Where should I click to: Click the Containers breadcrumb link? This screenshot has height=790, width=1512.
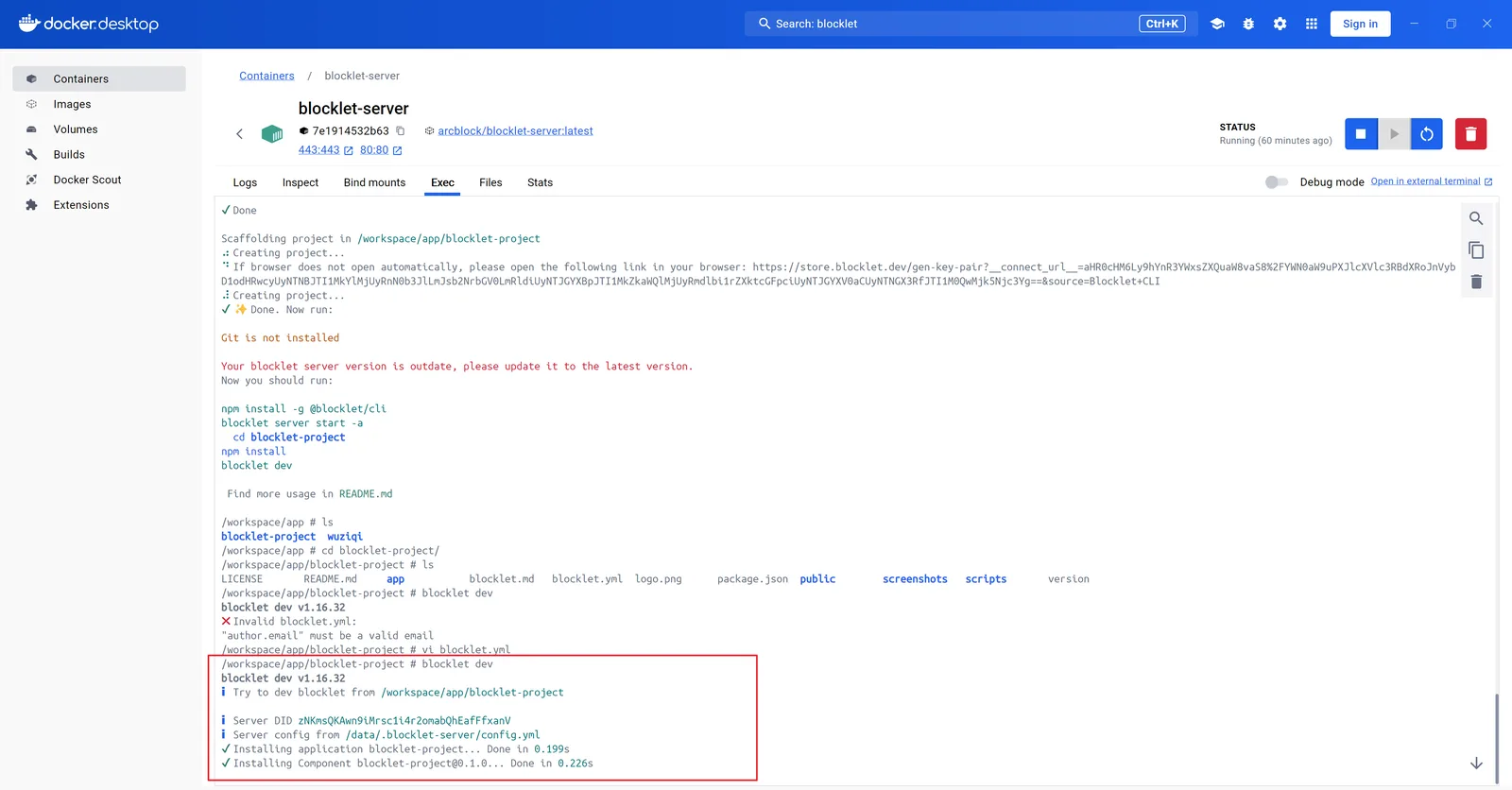pyautogui.click(x=266, y=76)
